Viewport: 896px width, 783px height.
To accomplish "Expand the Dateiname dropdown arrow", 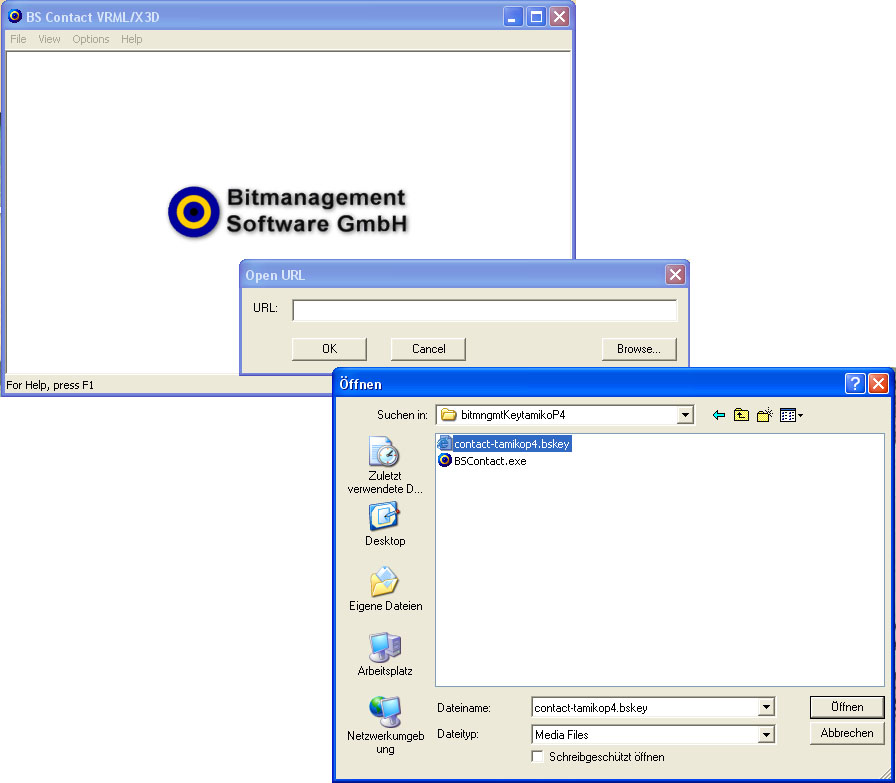I will pos(766,708).
